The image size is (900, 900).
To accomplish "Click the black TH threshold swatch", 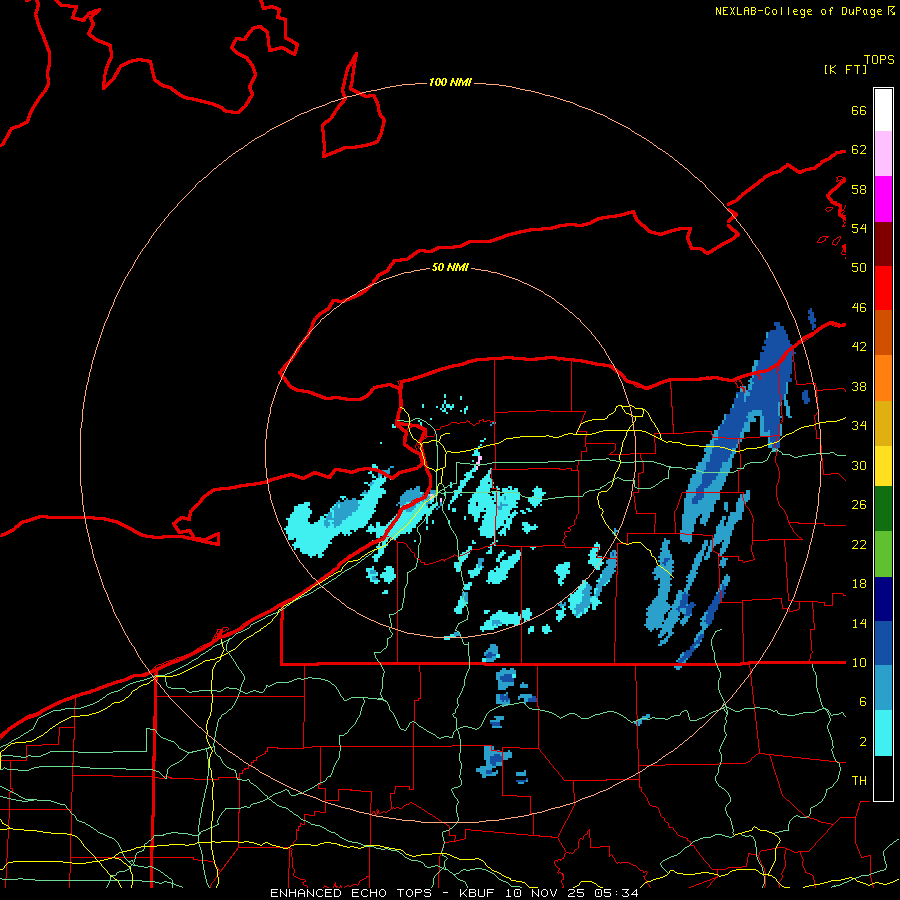I will coord(883,778).
